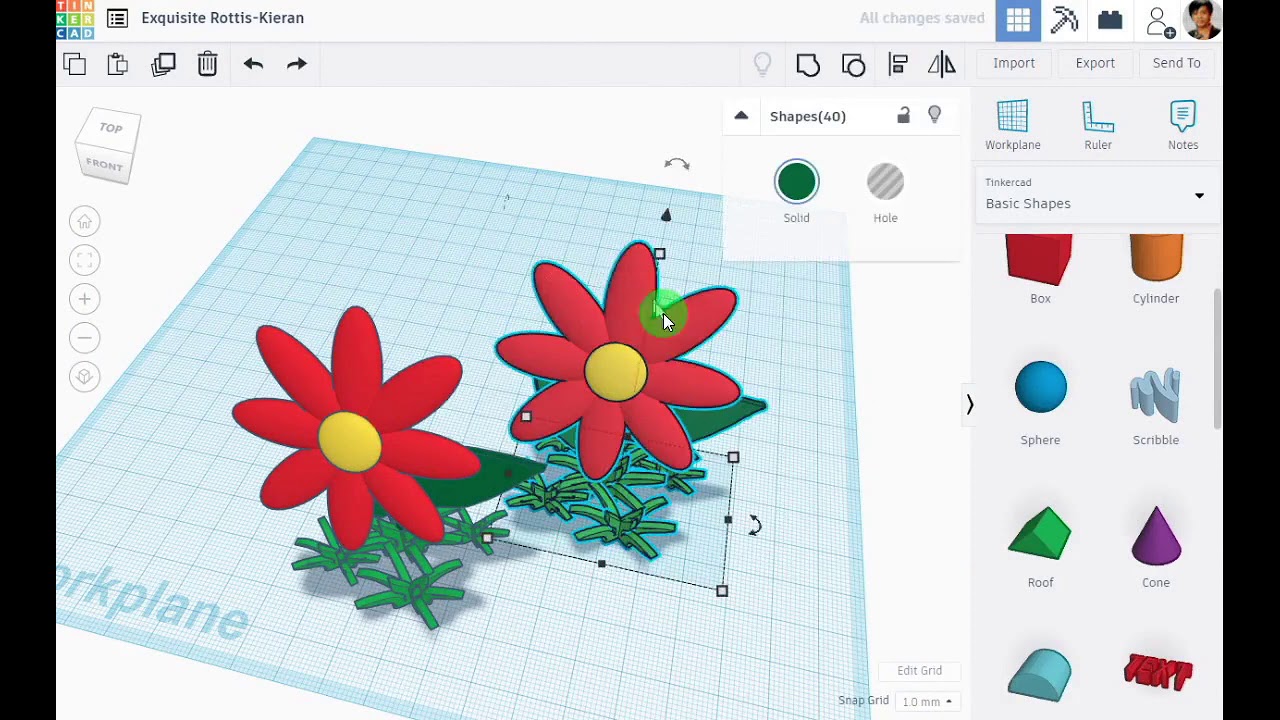Image resolution: width=1280 pixels, height=720 pixels.
Task: Click the Ungroup shapes icon
Action: [x=853, y=65]
